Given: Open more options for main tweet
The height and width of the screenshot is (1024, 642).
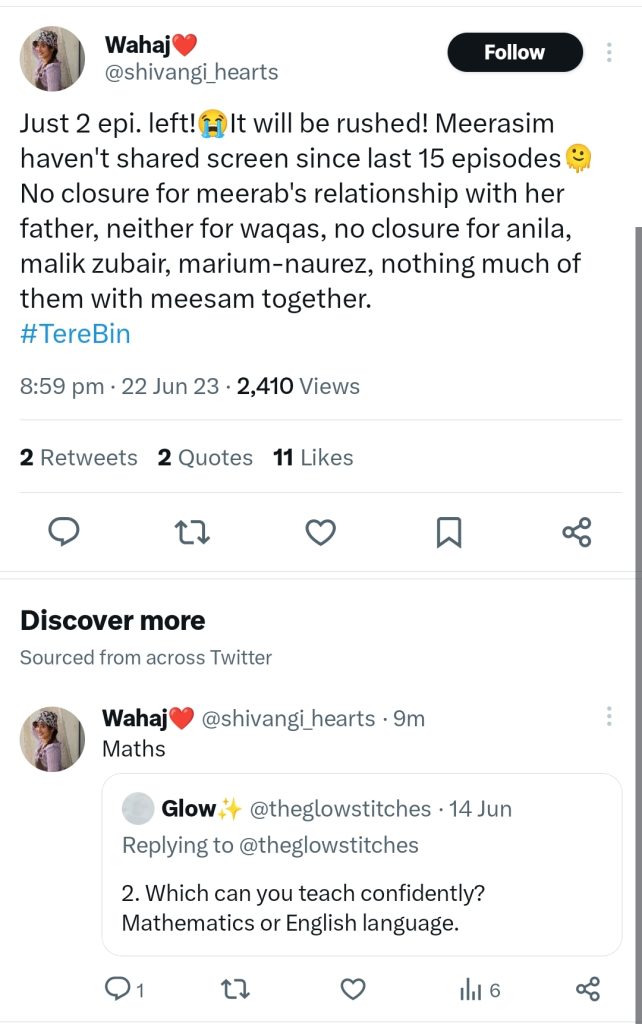Looking at the screenshot, I should click(609, 52).
